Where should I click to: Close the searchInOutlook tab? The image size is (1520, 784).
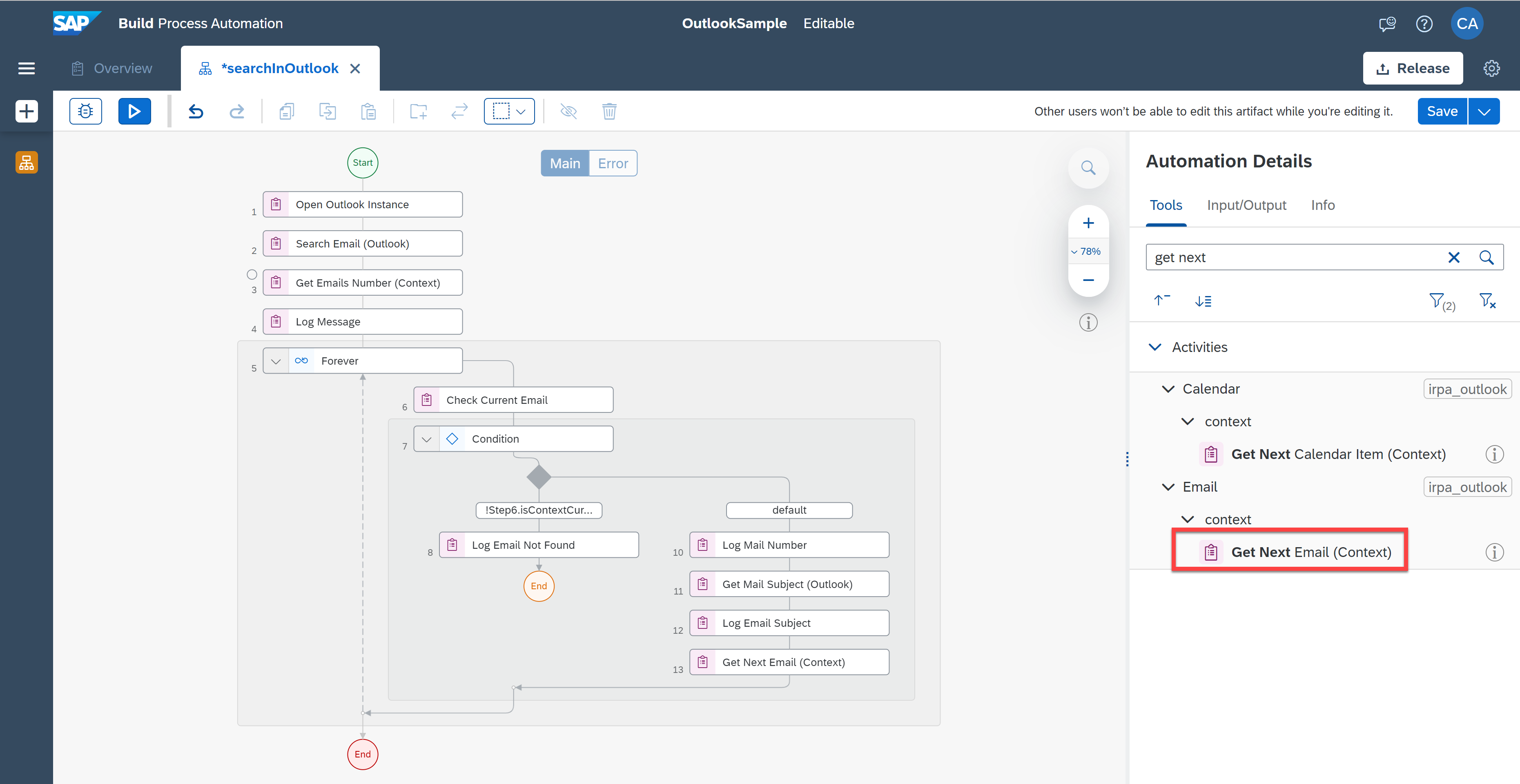point(355,69)
